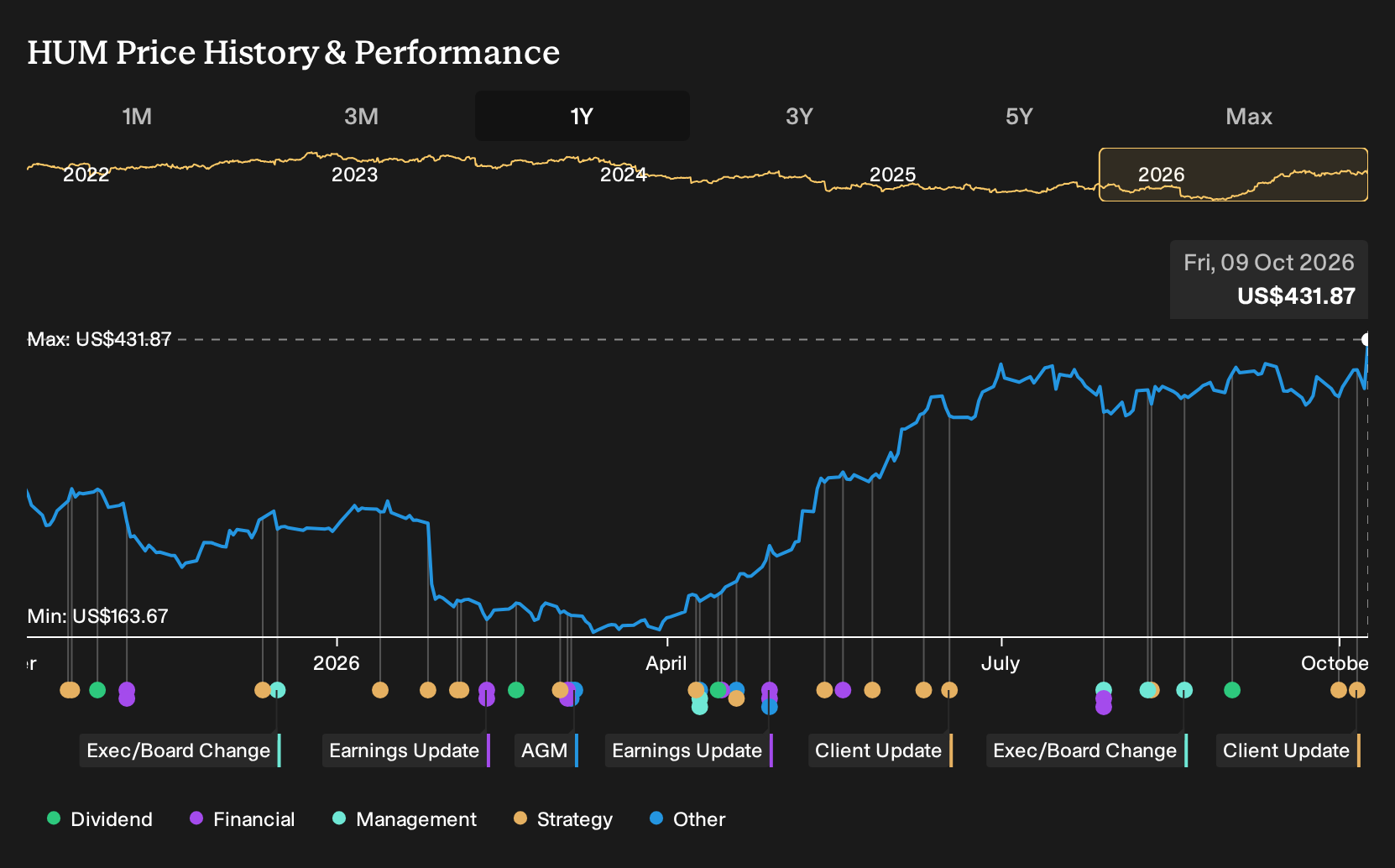Toggle the Financial legend filter

point(243,819)
